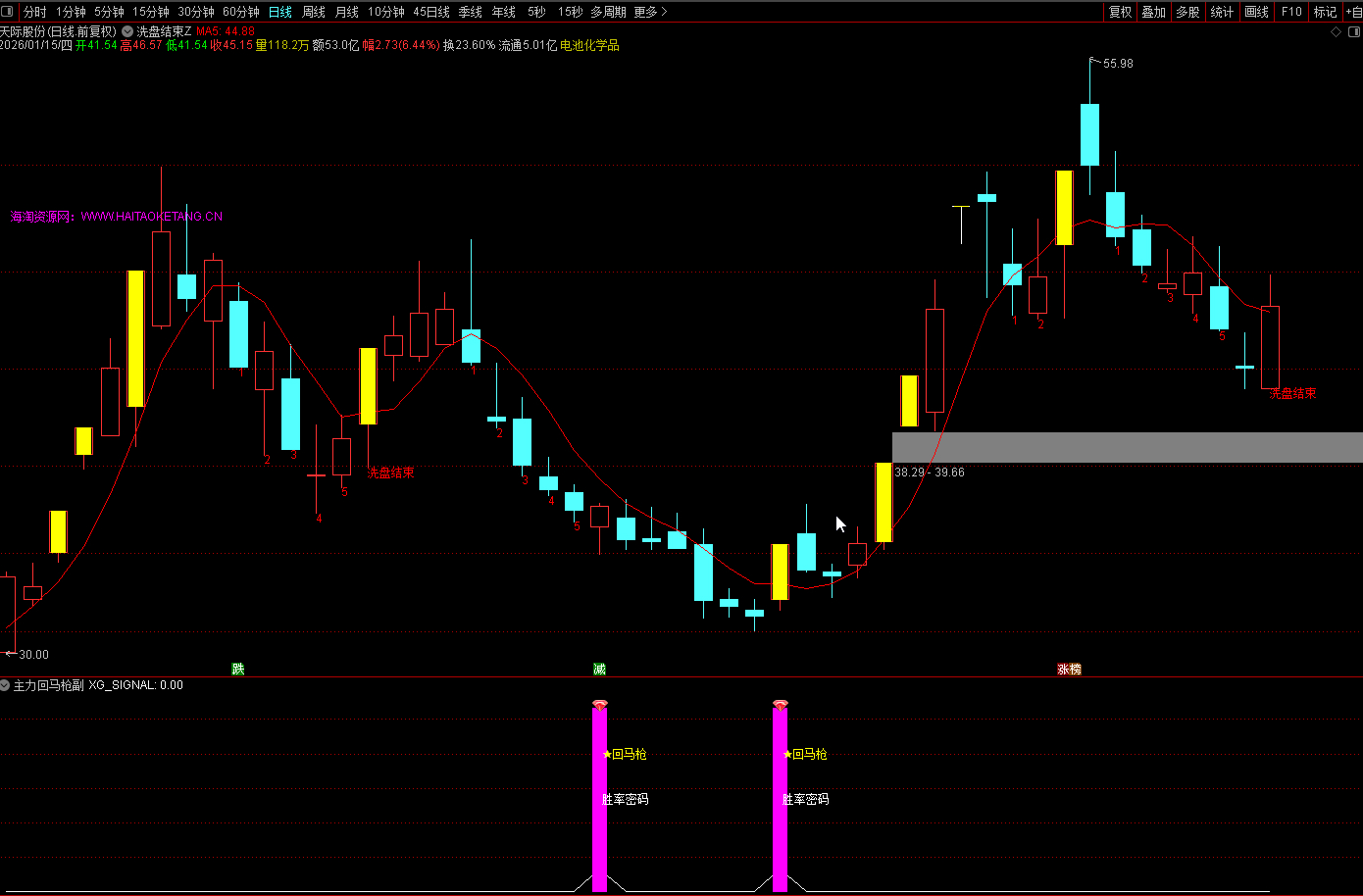Viewport: 1363px width, 896px height.
Task: Click the green 跌 marker on the timeline
Action: [x=237, y=669]
